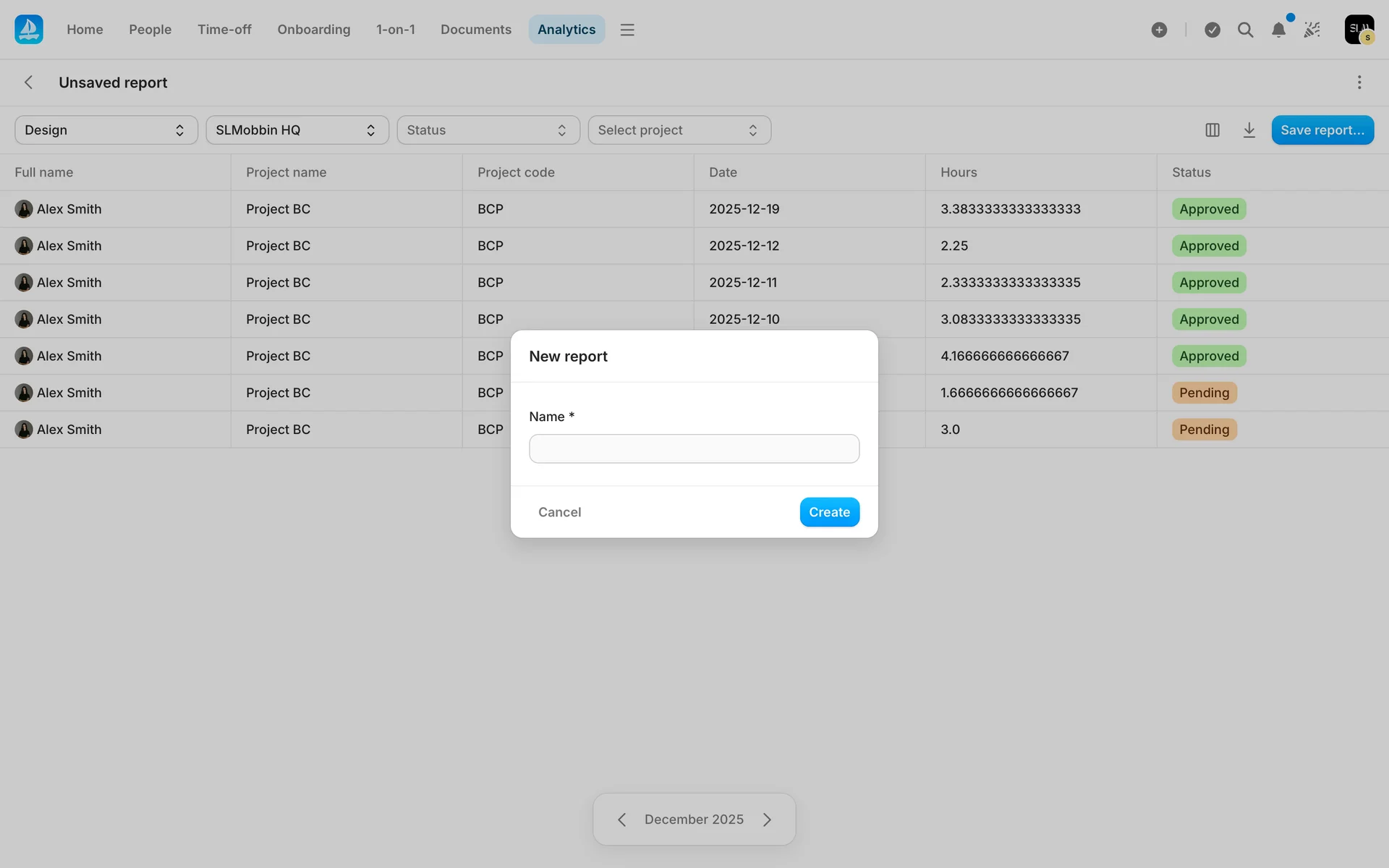Image resolution: width=1389 pixels, height=868 pixels.
Task: Click the search magnifier icon
Action: (x=1245, y=30)
